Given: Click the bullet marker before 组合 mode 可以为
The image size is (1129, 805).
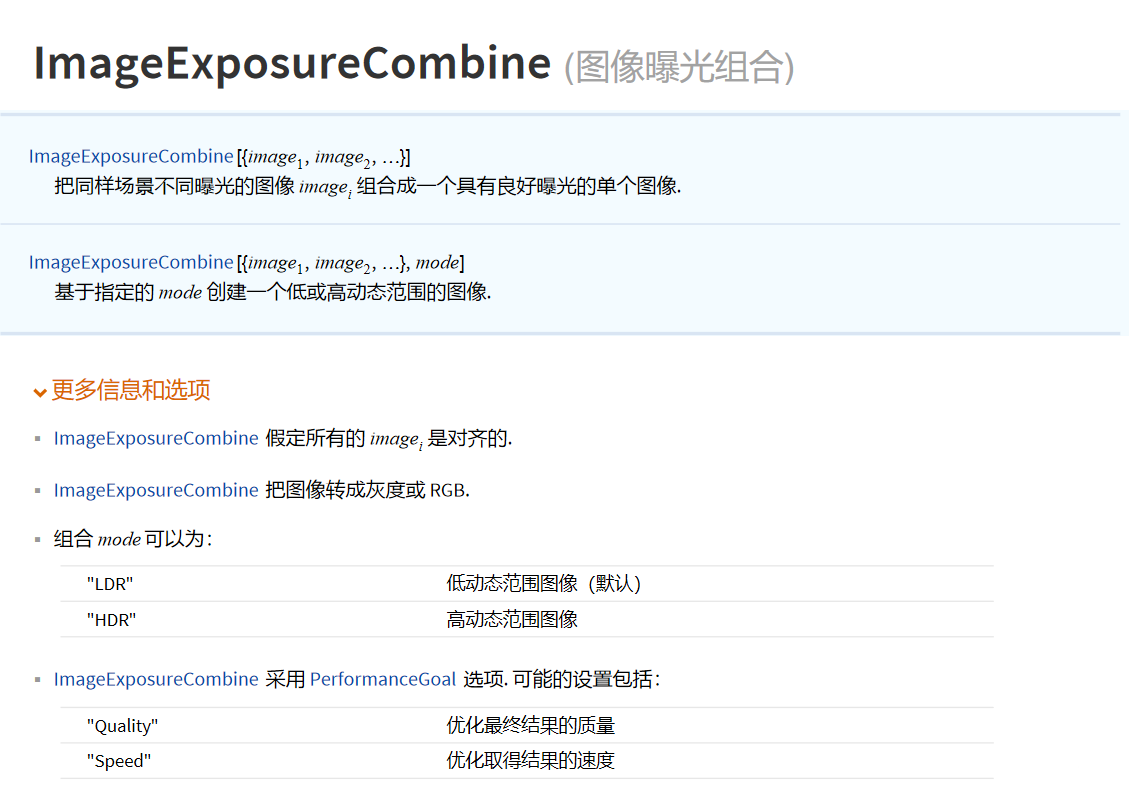Looking at the screenshot, I should 37,540.
